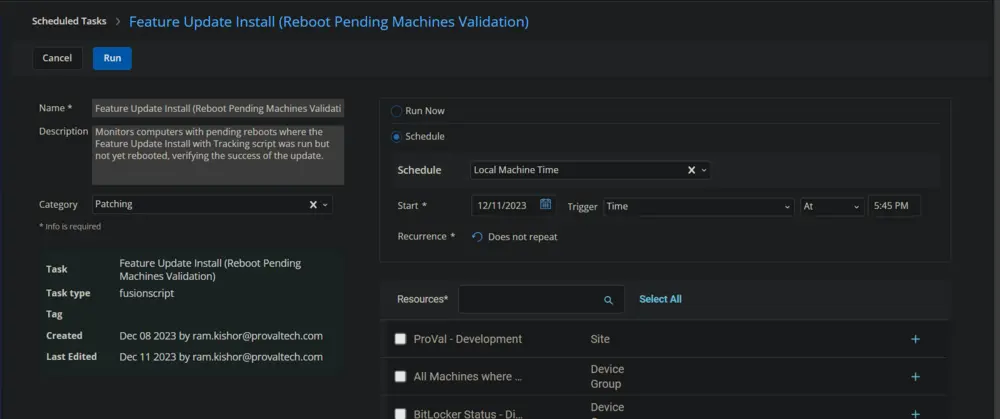The image size is (1000, 419).
Task: Add ProVal - Development site with plus
Action: pos(915,339)
